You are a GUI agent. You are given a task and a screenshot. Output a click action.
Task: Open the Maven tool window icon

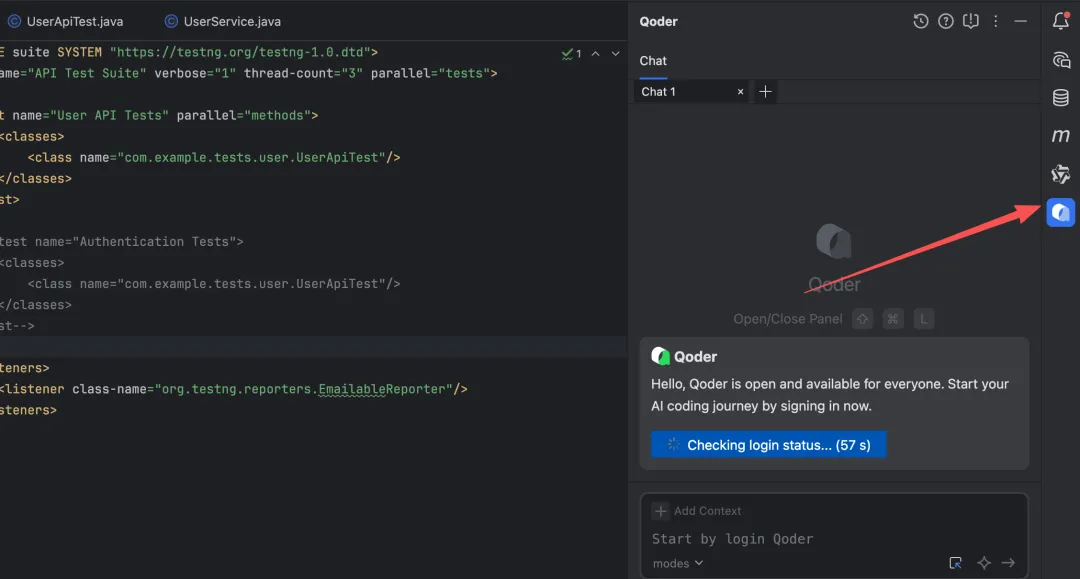[x=1061, y=136]
